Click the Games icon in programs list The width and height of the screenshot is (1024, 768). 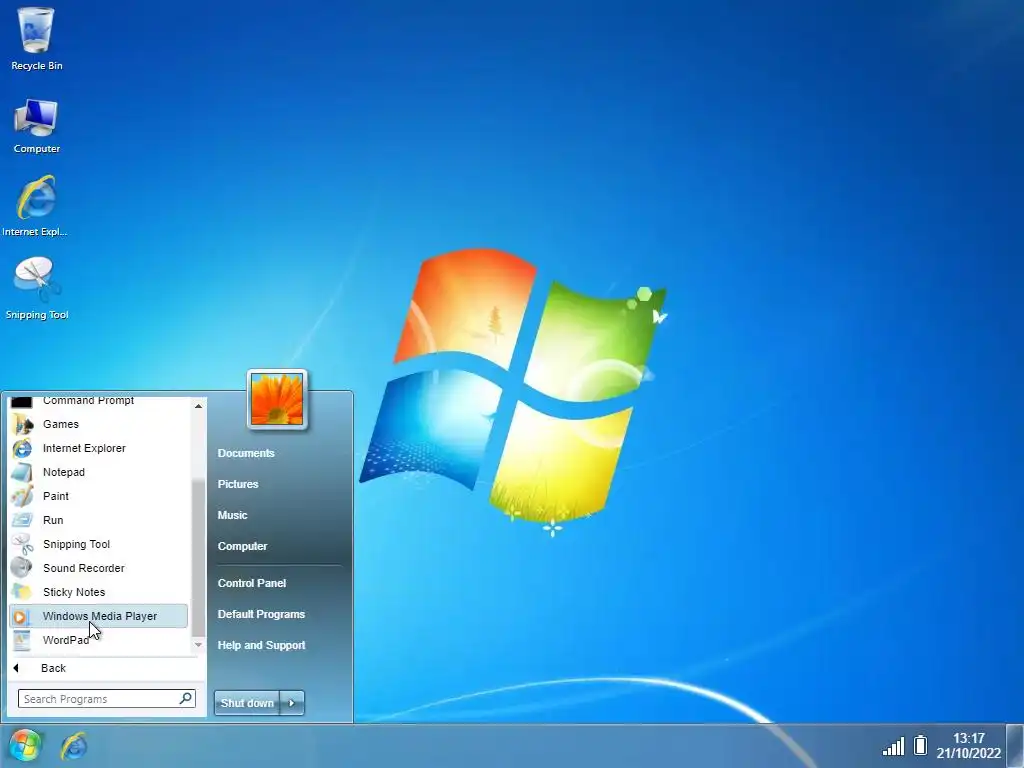pyautogui.click(x=22, y=424)
